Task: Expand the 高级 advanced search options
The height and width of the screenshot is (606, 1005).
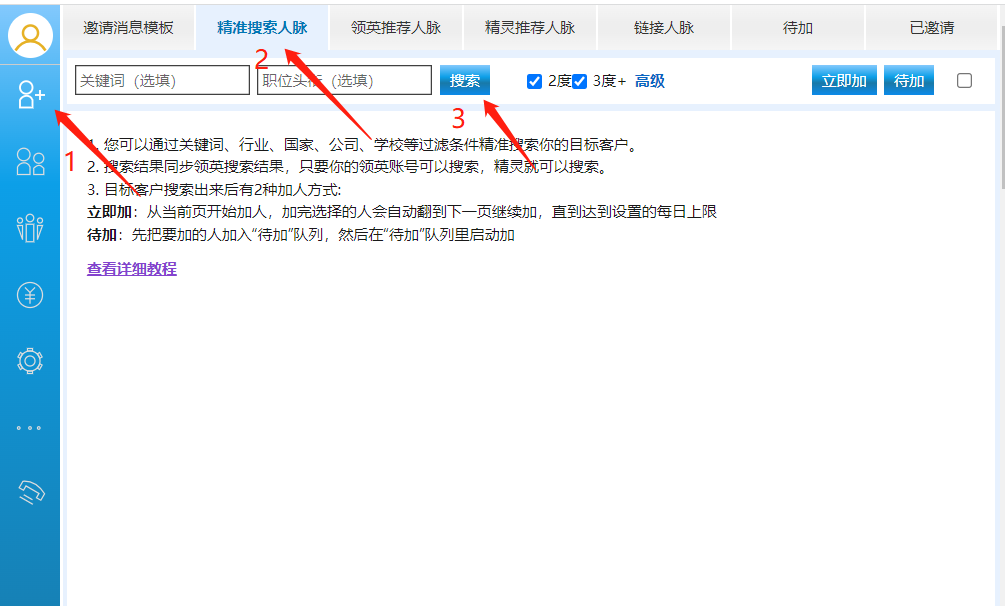Action: click(649, 81)
